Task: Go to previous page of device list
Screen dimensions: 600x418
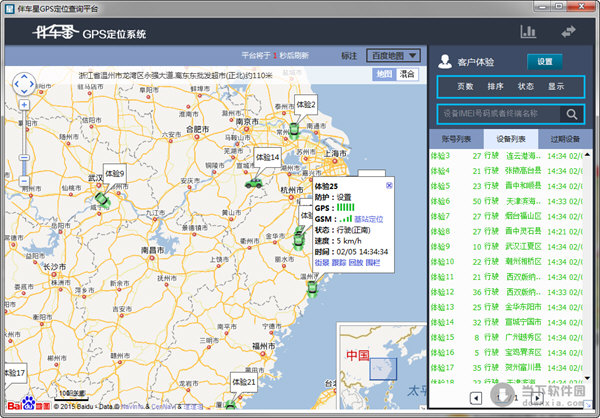Action: tap(476, 398)
